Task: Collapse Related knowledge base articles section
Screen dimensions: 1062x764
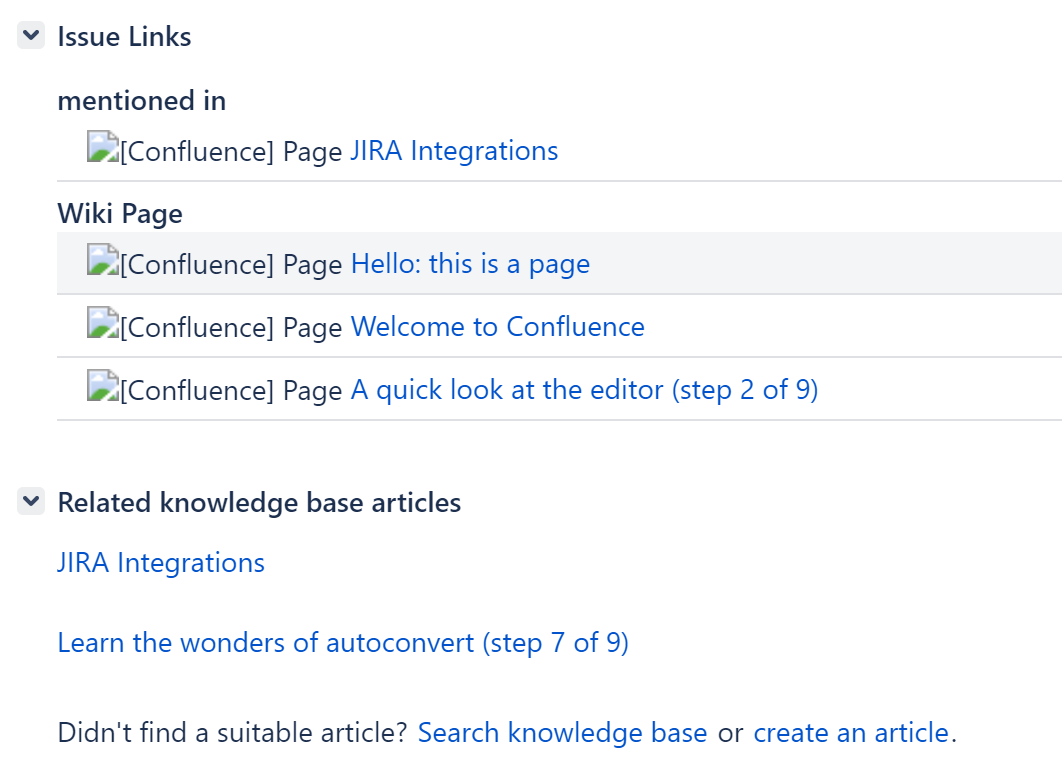Action: [31, 501]
